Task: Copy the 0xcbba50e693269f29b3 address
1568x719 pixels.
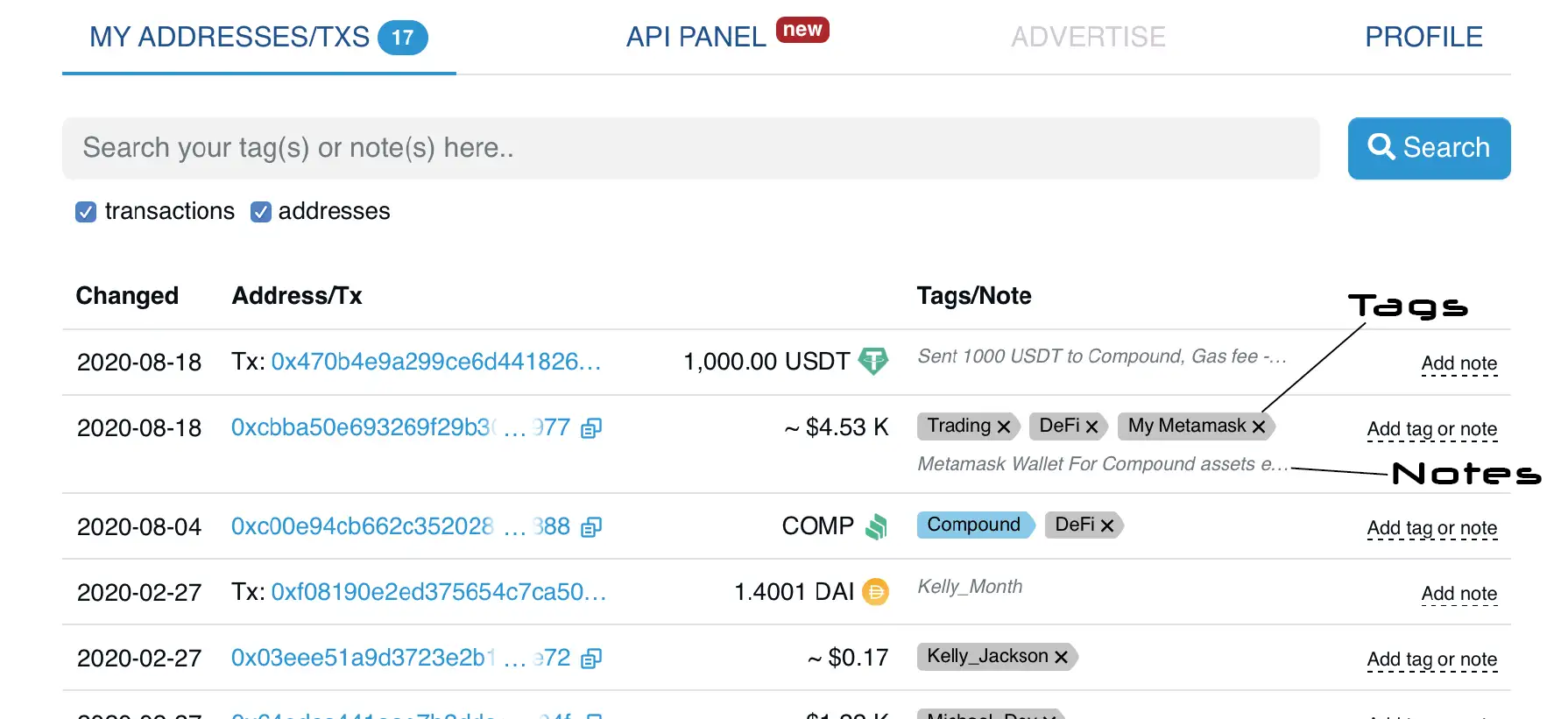Action: (591, 428)
